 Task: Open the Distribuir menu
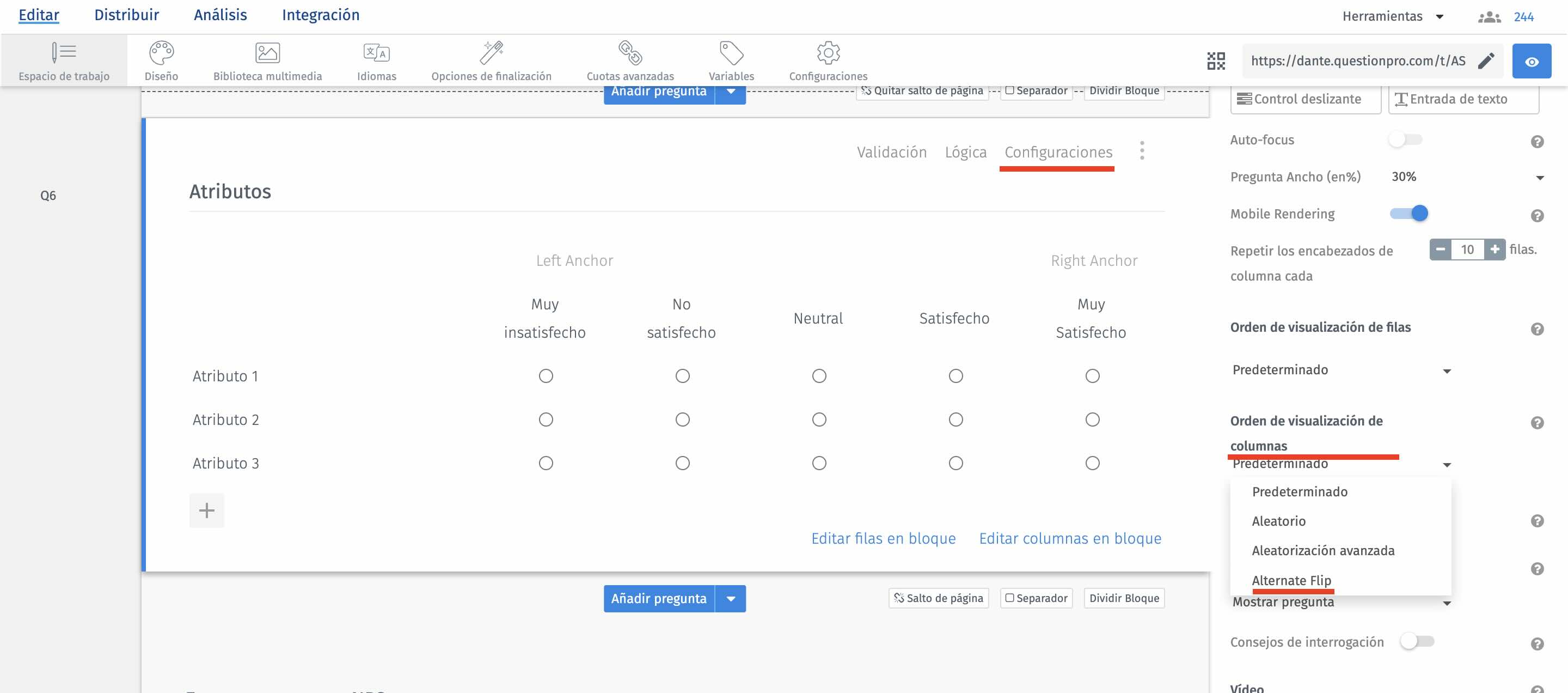pyautogui.click(x=126, y=15)
